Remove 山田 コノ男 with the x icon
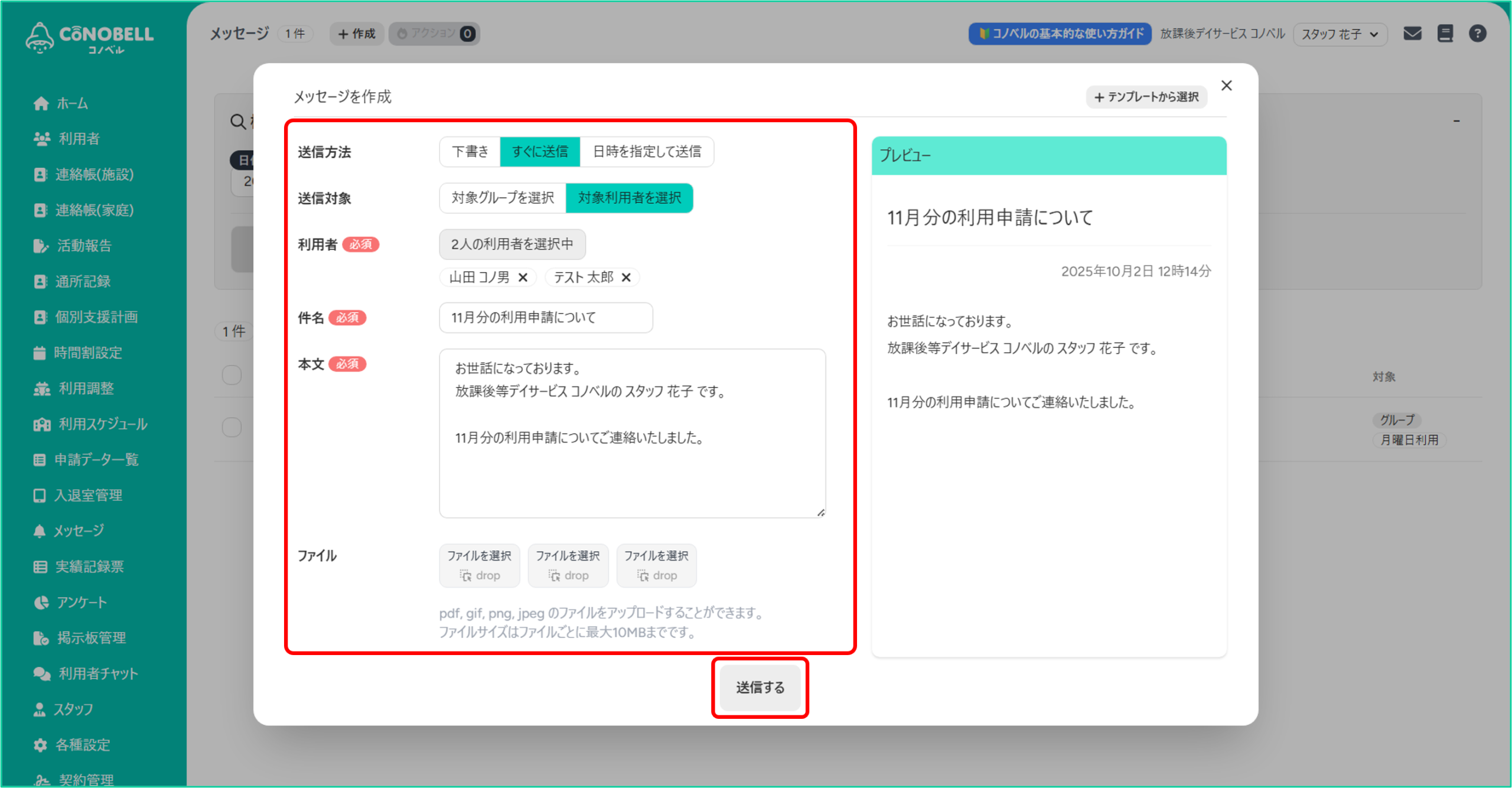Image resolution: width=1512 pixels, height=788 pixels. point(523,278)
